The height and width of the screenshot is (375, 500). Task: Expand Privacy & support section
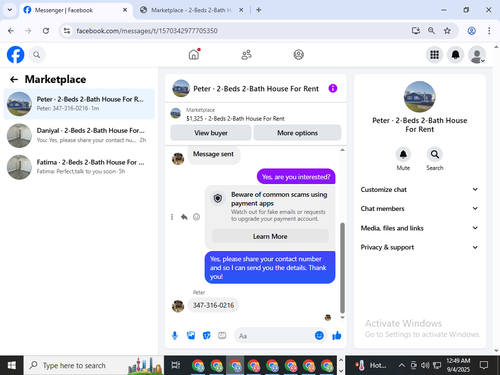(419, 247)
